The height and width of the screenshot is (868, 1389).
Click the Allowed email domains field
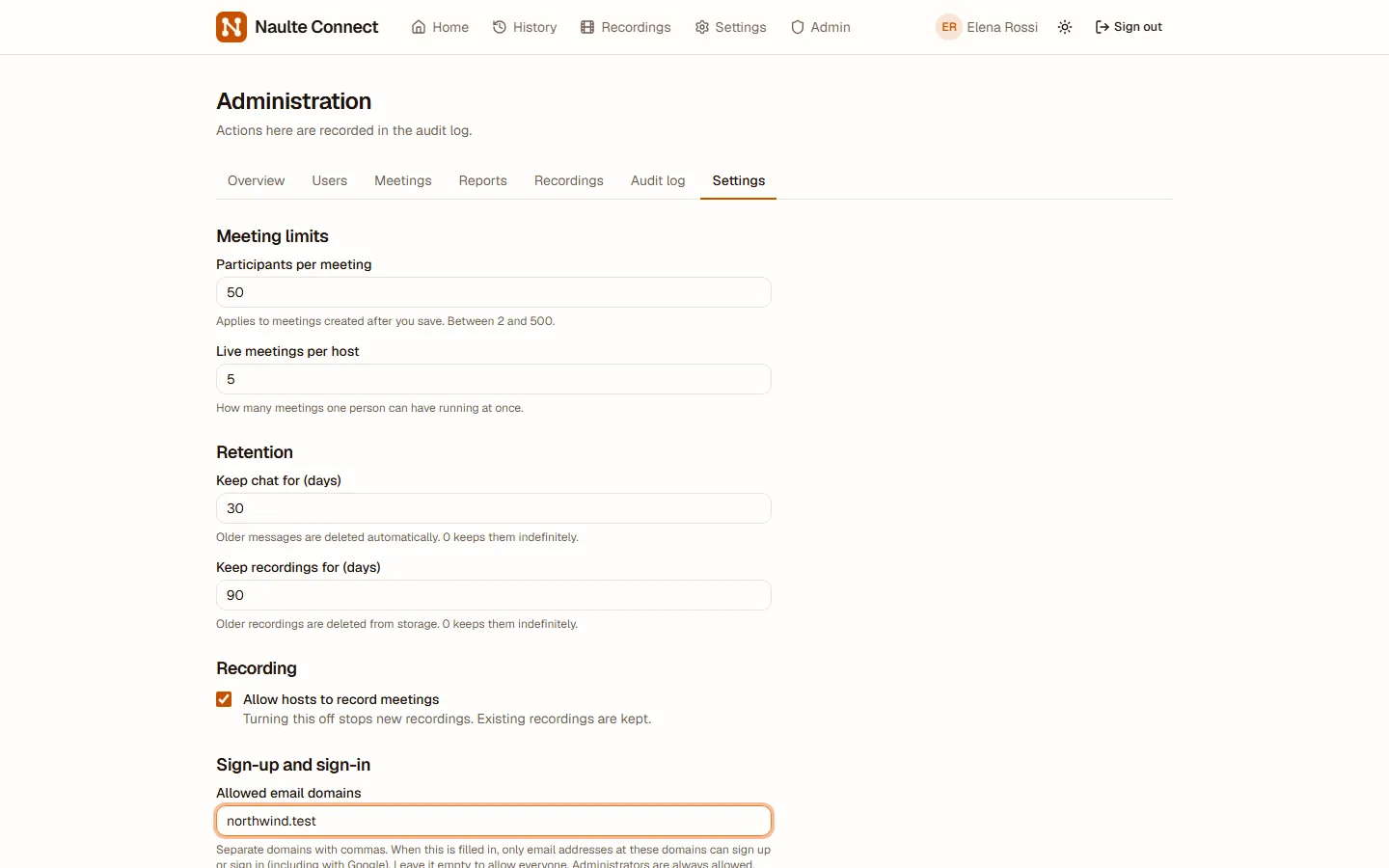tap(494, 821)
